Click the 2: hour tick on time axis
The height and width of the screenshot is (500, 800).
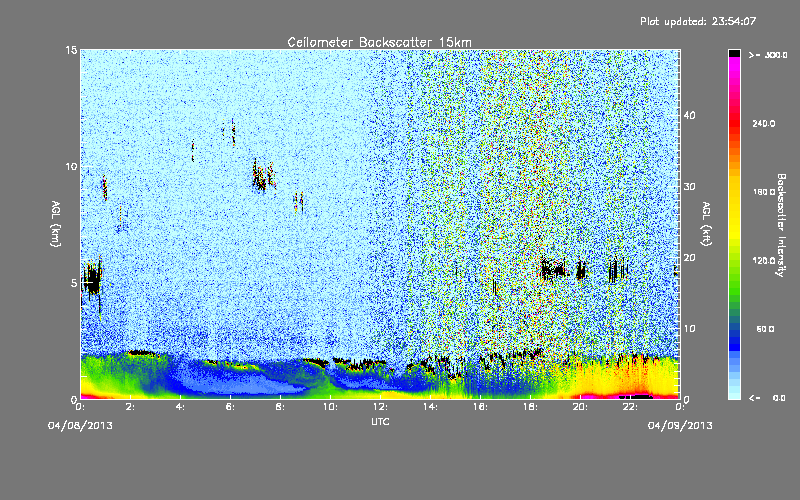click(130, 407)
